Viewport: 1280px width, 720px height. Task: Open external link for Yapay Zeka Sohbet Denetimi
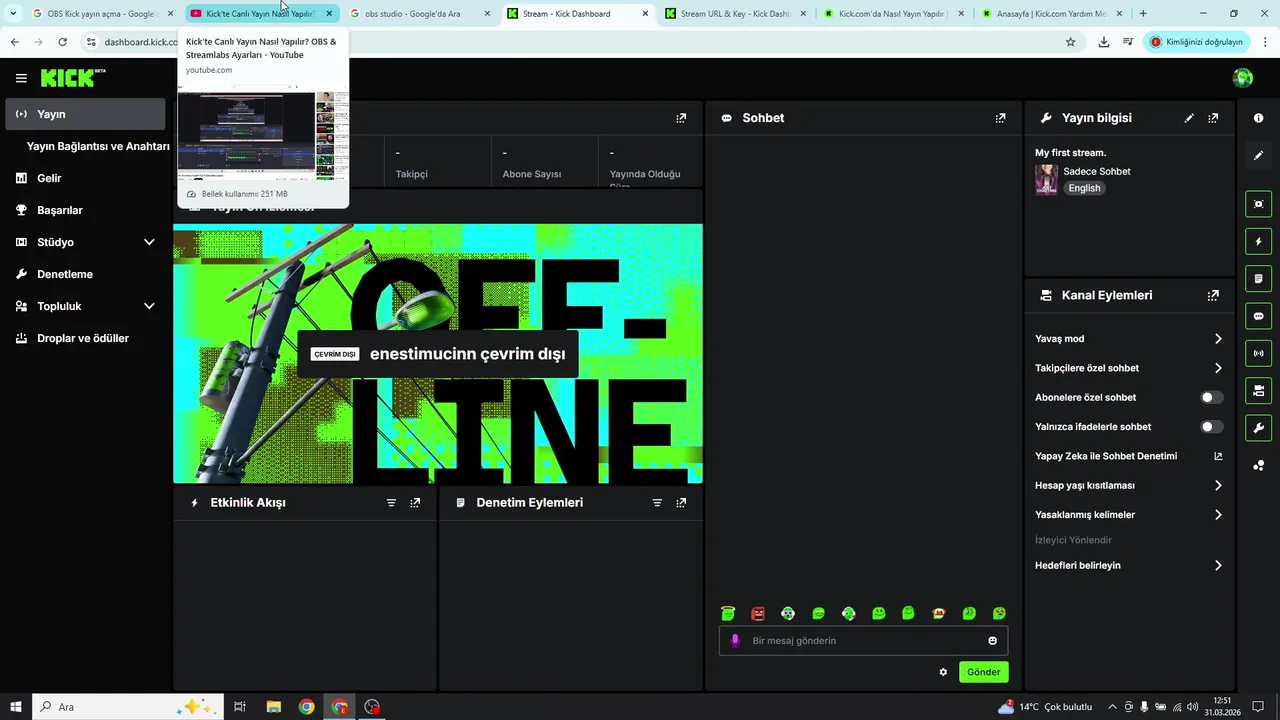(x=1218, y=456)
